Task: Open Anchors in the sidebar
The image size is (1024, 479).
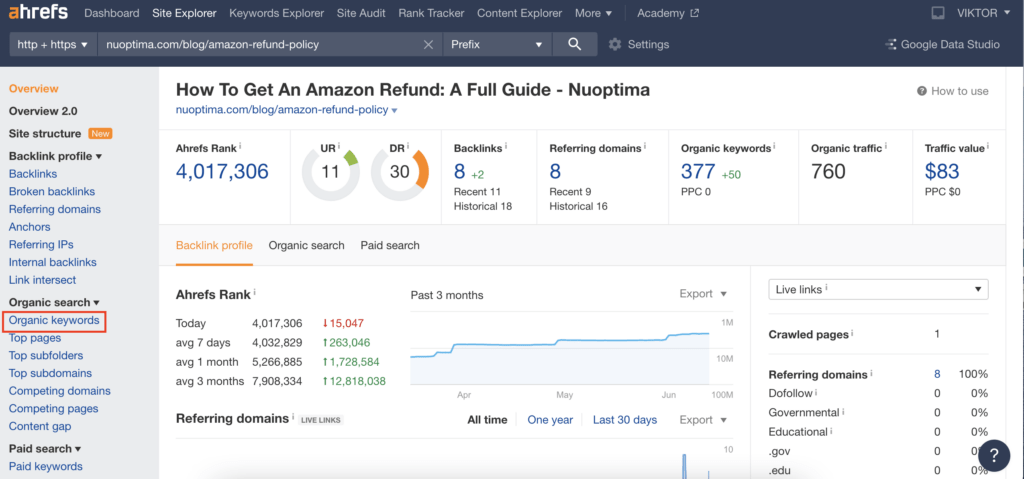Action: [x=29, y=227]
